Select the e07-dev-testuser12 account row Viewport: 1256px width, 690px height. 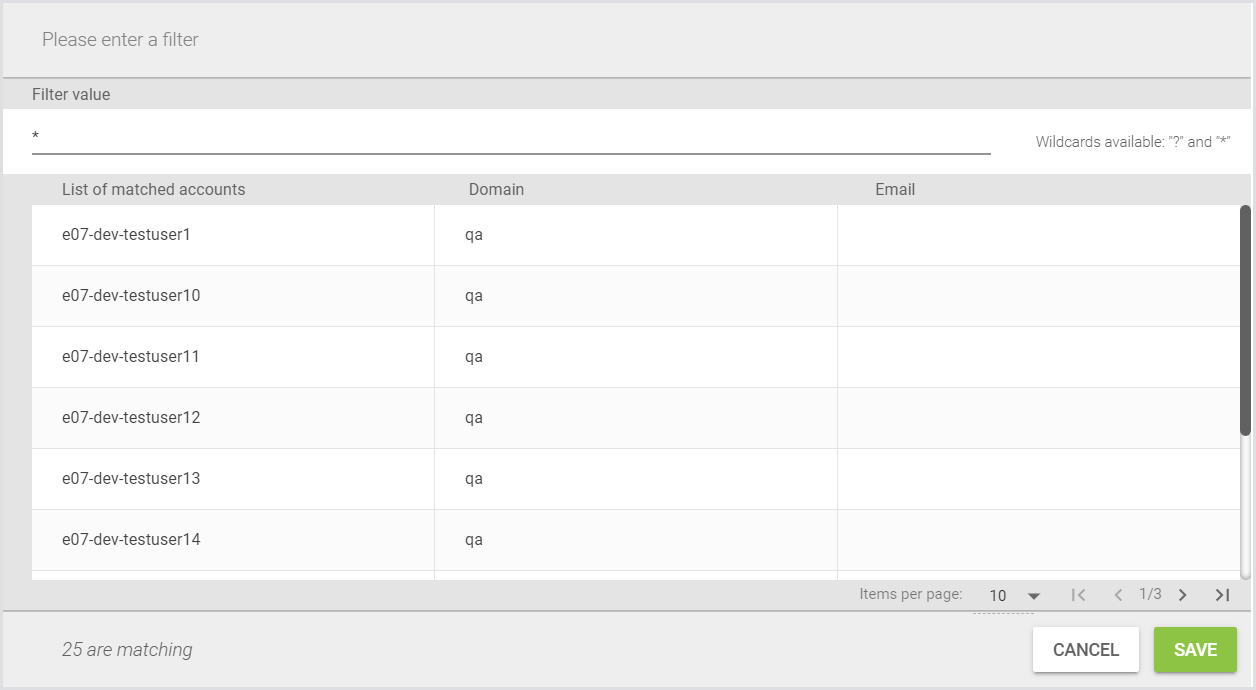coord(131,418)
